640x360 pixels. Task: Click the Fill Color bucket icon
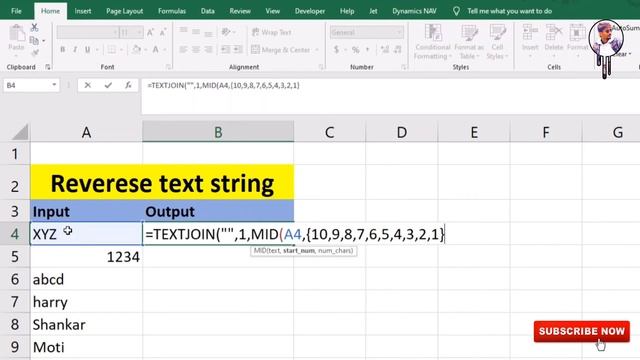click(x=136, y=50)
